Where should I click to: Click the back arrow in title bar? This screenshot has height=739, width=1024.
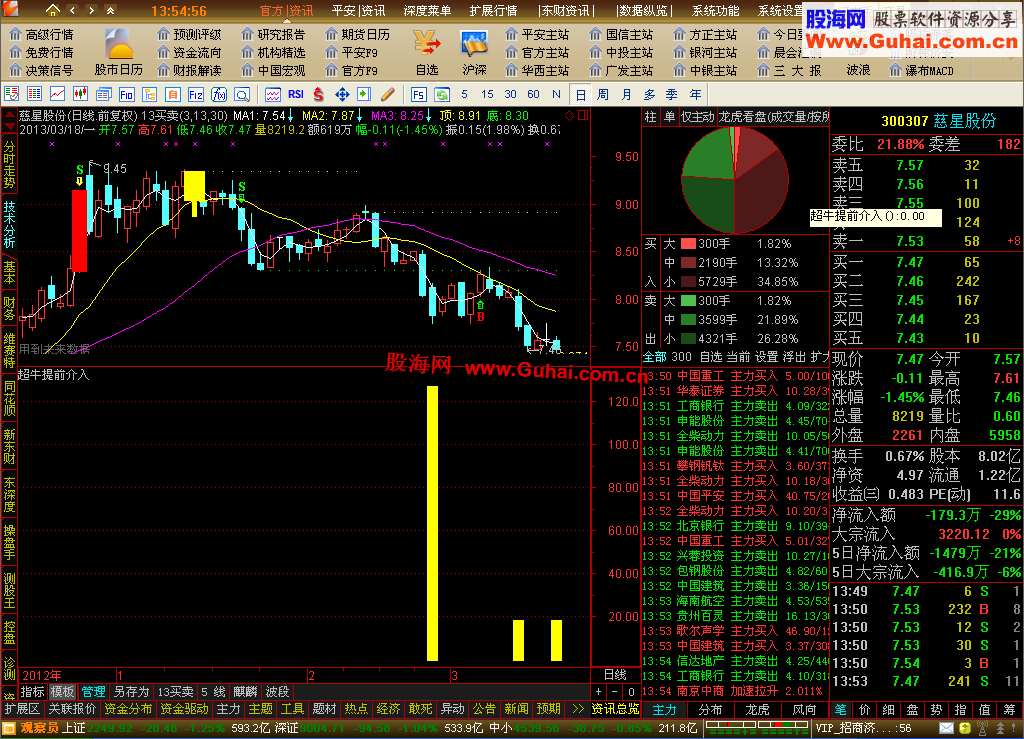coord(72,10)
